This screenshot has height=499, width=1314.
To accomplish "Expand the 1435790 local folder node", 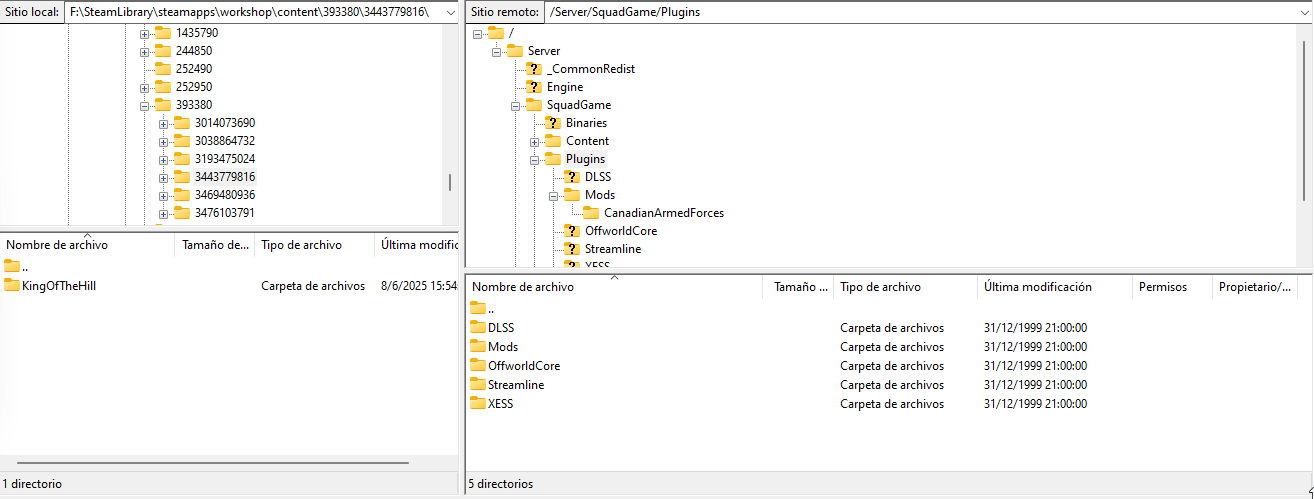I will coord(144,33).
